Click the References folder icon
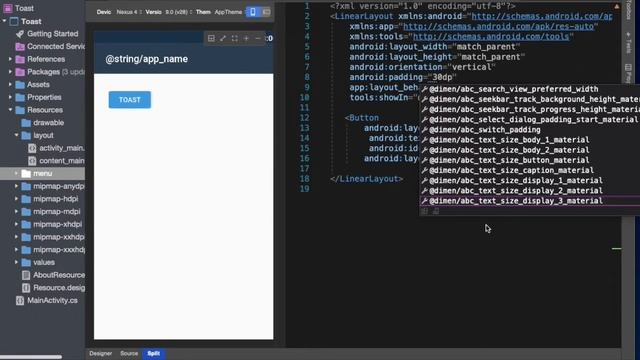Image resolution: width=640 pixels, height=360 pixels. point(20,59)
